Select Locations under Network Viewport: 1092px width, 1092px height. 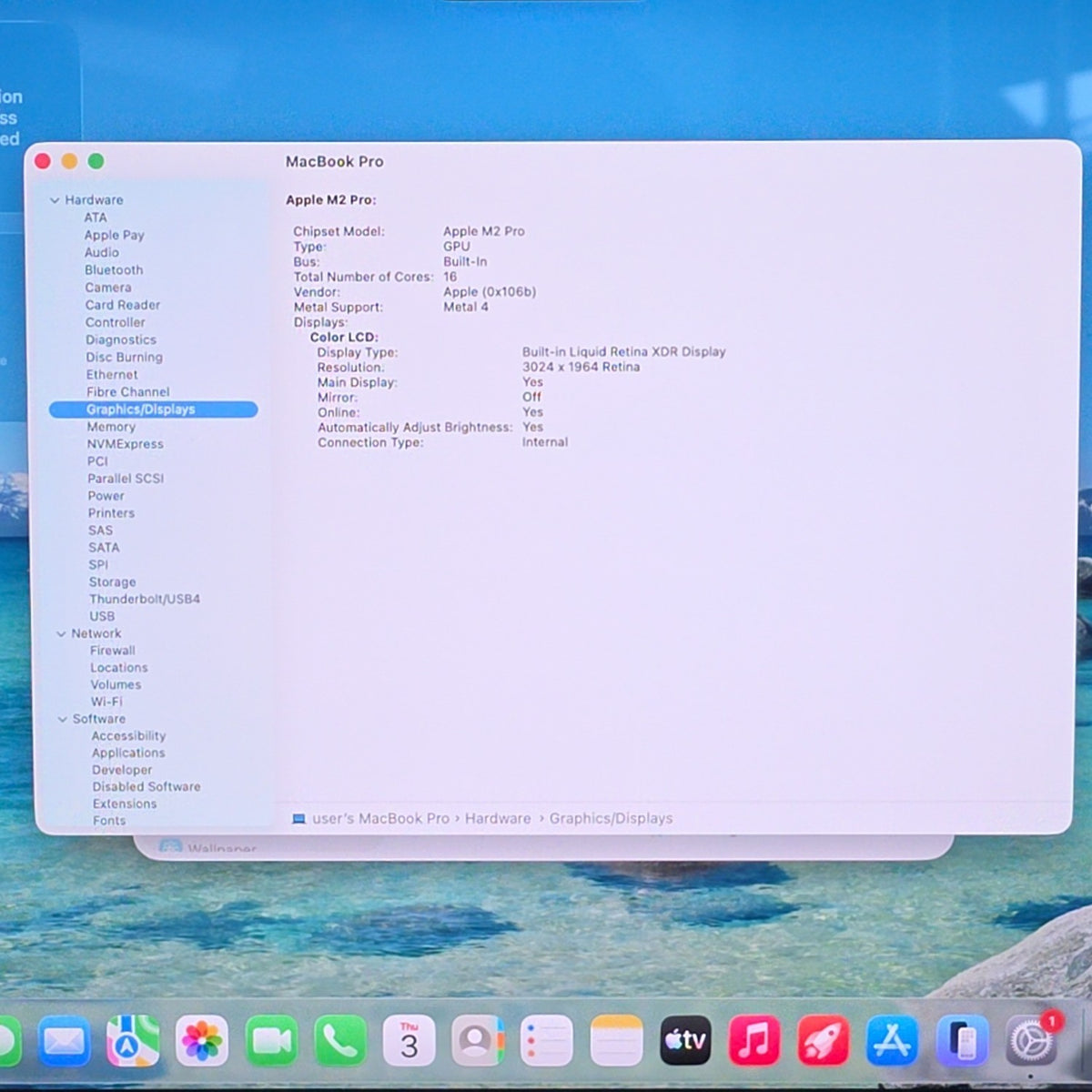[x=119, y=668]
